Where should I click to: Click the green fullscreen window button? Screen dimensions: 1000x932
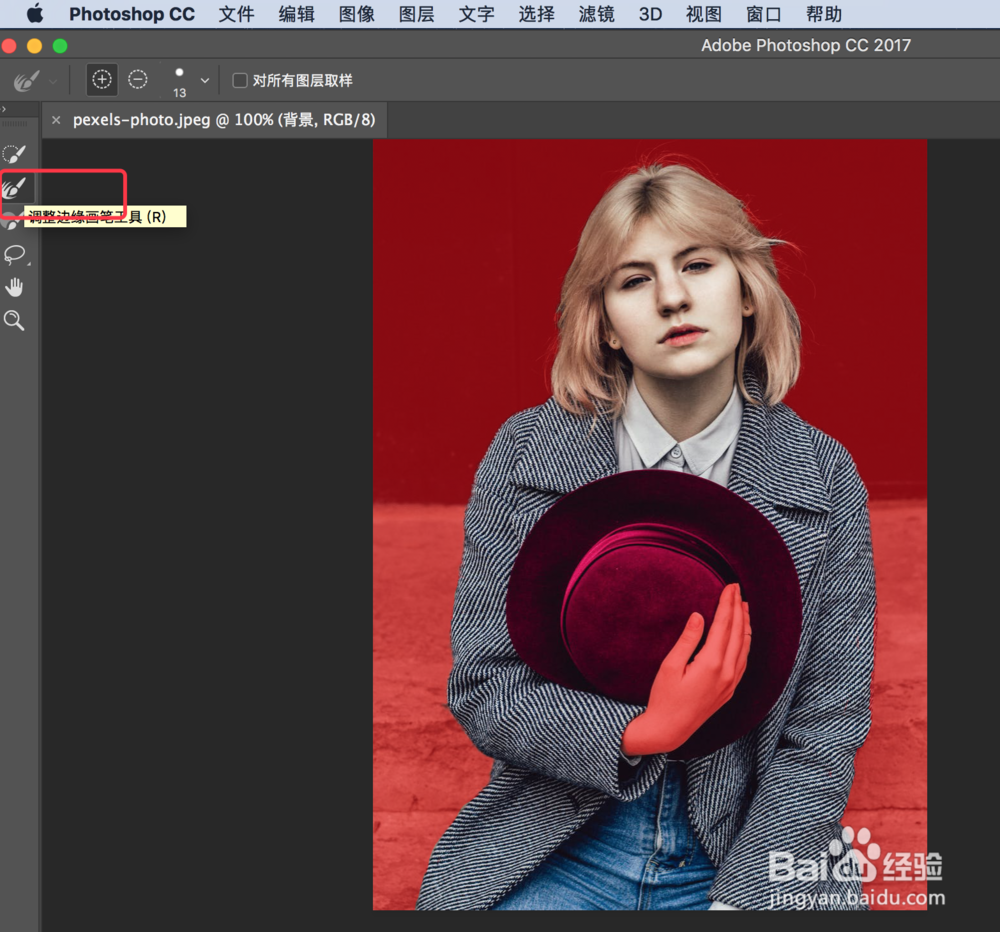[60, 46]
